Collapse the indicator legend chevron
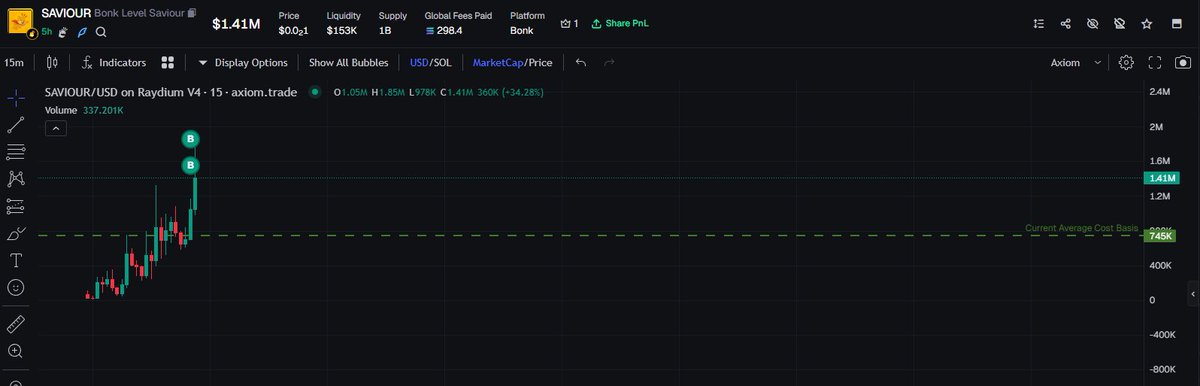 56,128
